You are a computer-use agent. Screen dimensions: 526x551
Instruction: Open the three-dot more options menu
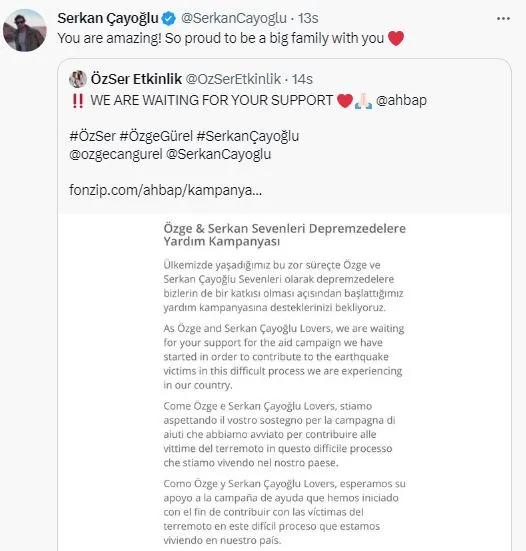coord(503,19)
